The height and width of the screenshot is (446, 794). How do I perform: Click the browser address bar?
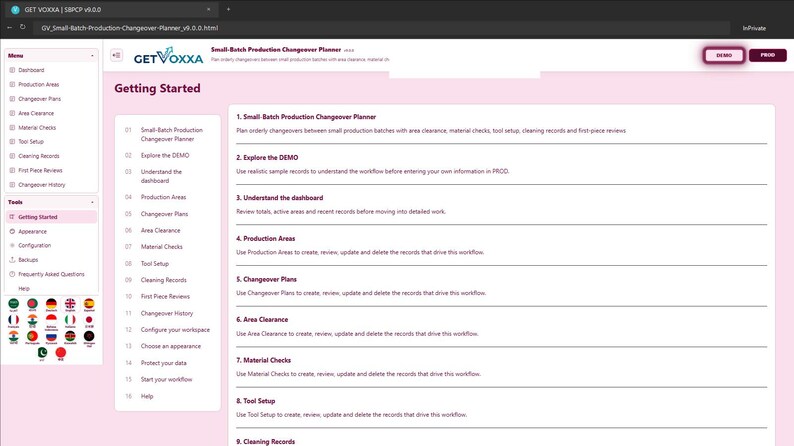click(x=382, y=28)
